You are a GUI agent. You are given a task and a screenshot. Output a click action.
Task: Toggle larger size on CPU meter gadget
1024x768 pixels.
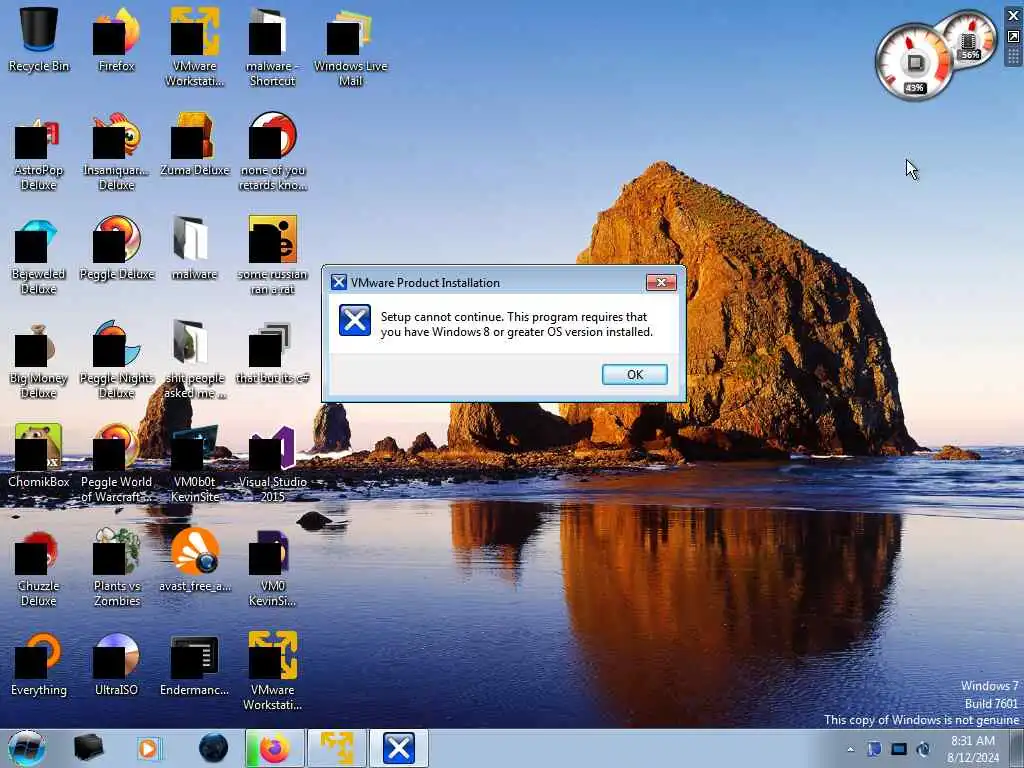[x=1014, y=37]
